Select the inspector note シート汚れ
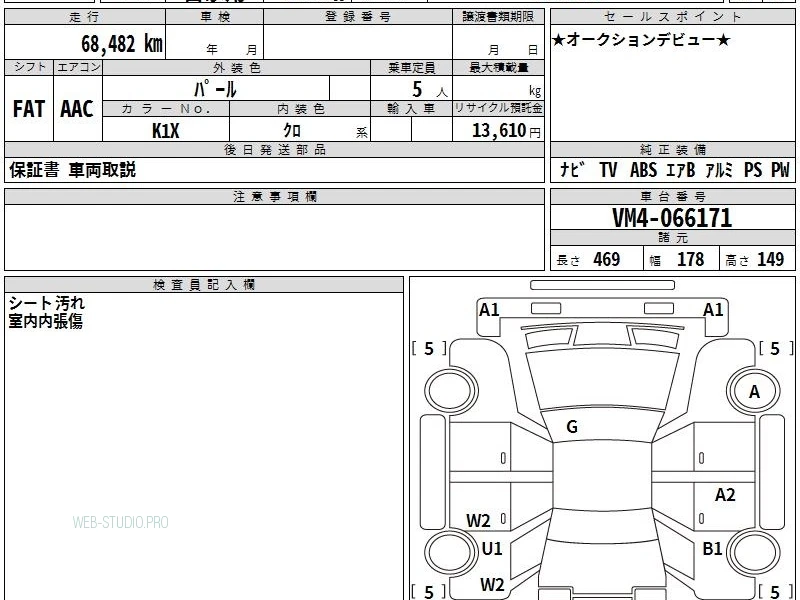The image size is (800, 600). click(x=46, y=303)
